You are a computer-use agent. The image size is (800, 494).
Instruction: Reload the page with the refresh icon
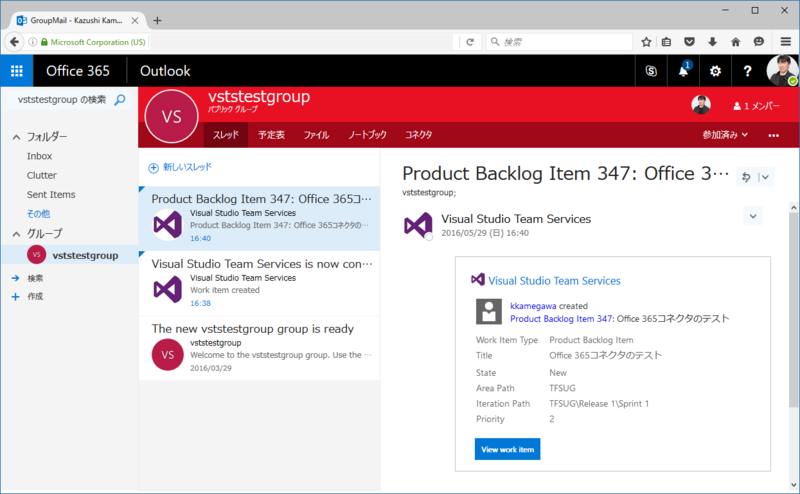click(470, 42)
